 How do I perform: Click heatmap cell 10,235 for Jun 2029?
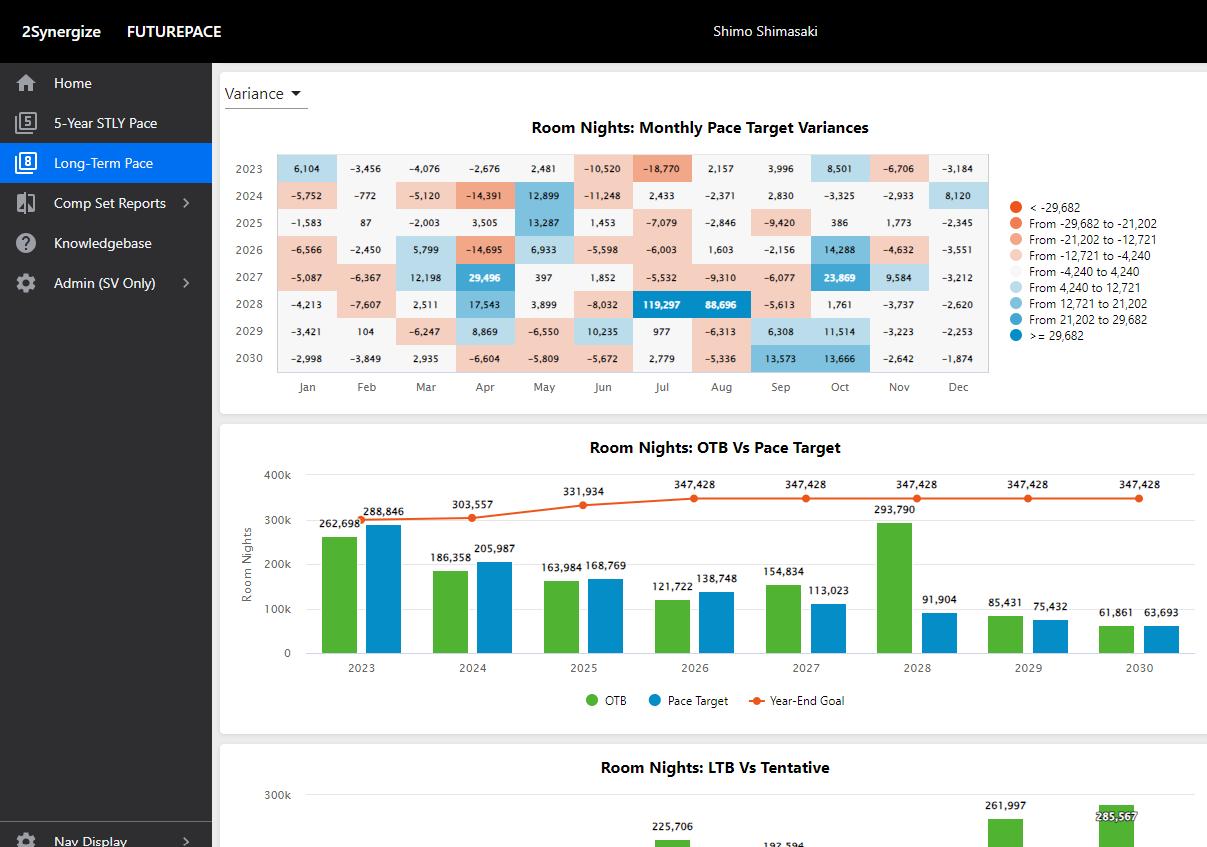pos(603,331)
